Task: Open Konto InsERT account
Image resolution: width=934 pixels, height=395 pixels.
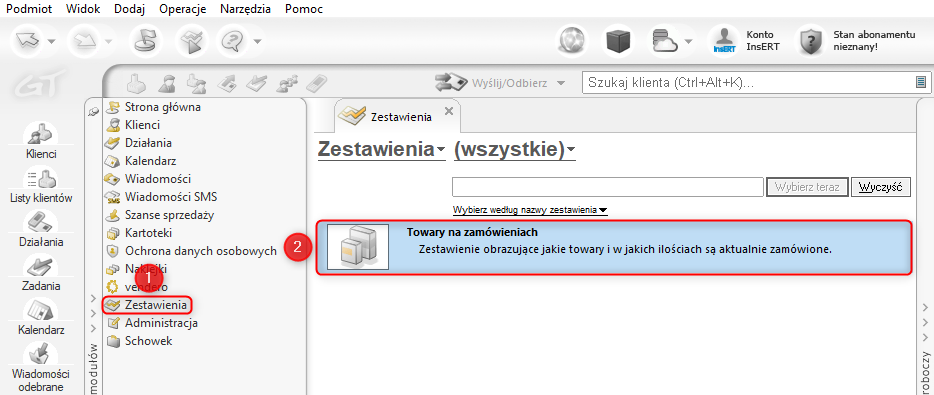Action: (x=745, y=41)
